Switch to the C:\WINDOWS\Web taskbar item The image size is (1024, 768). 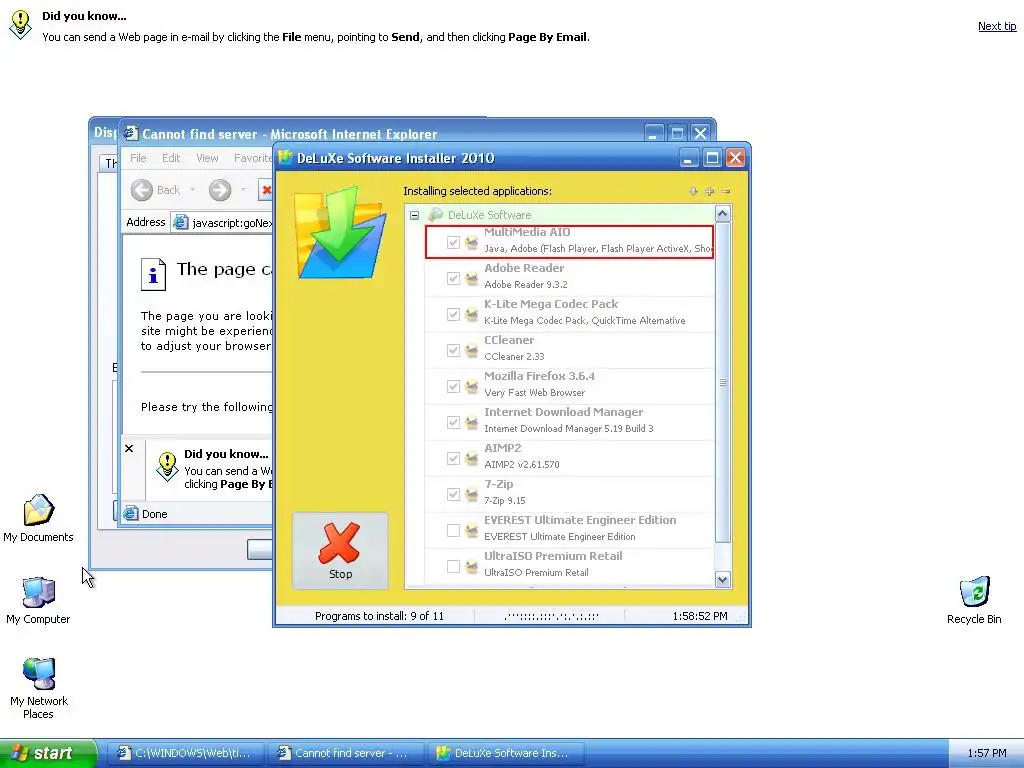point(185,753)
